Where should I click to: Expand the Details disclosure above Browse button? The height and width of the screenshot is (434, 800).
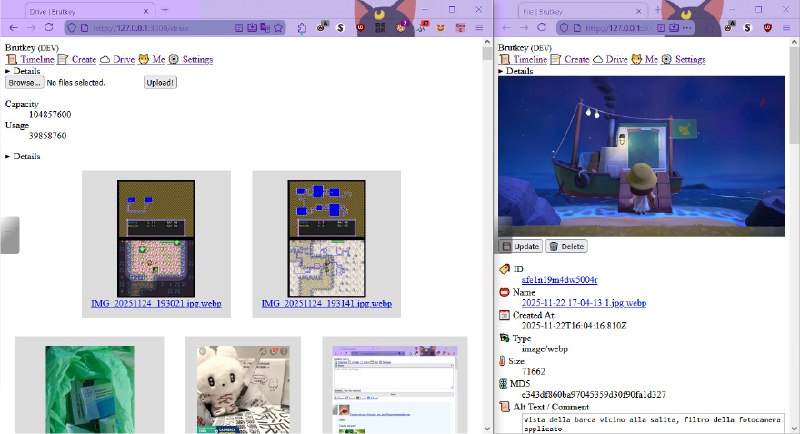click(22, 71)
